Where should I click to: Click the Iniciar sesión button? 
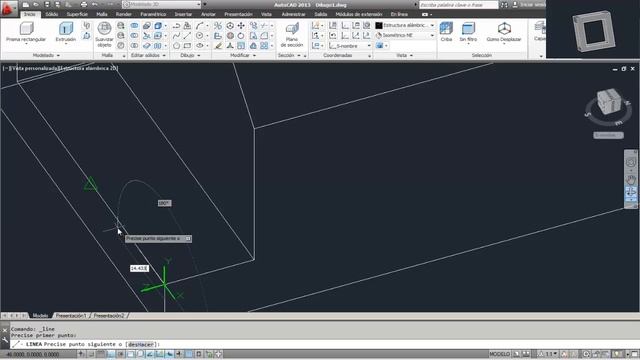(530, 4)
